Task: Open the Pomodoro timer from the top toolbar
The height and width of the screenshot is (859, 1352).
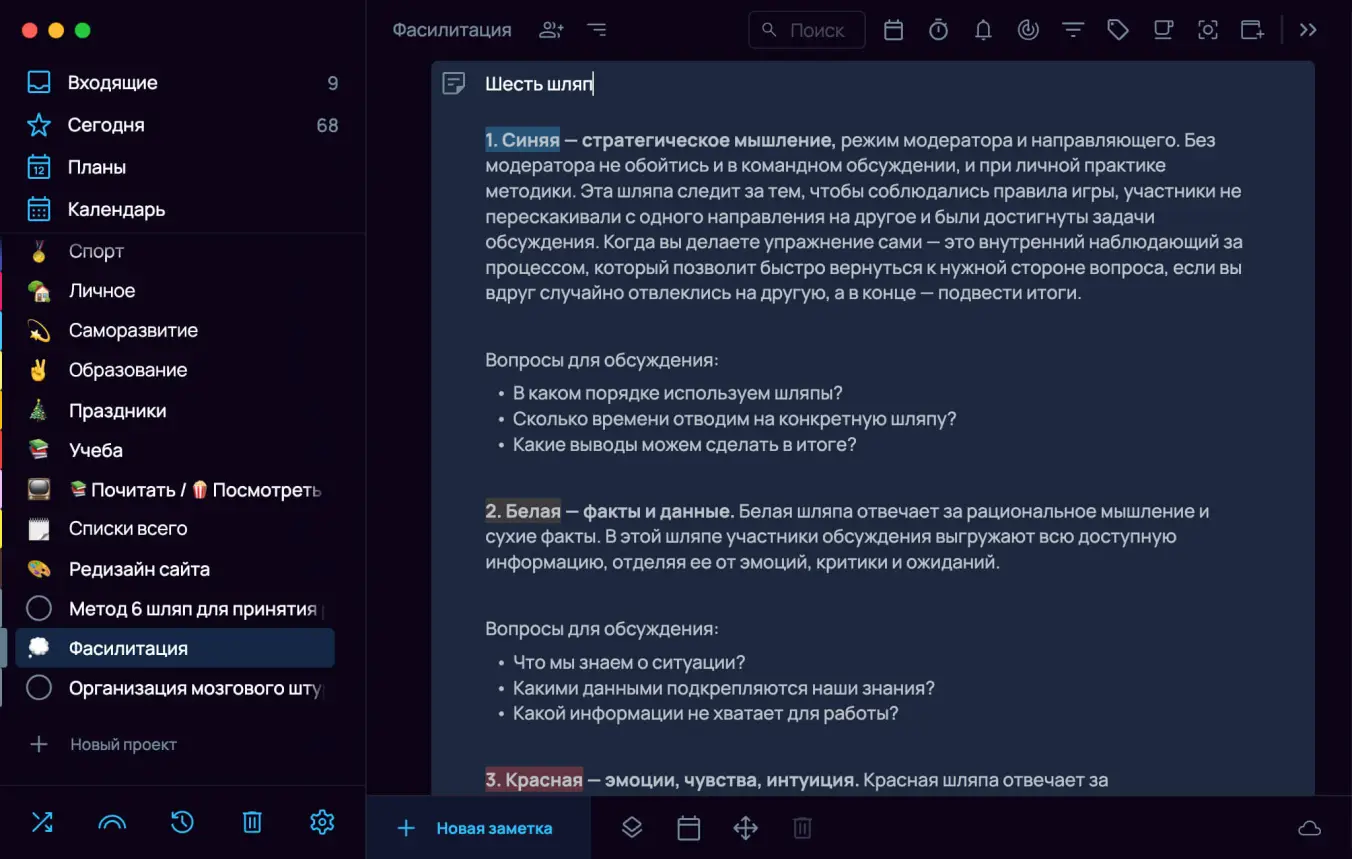Action: click(938, 30)
